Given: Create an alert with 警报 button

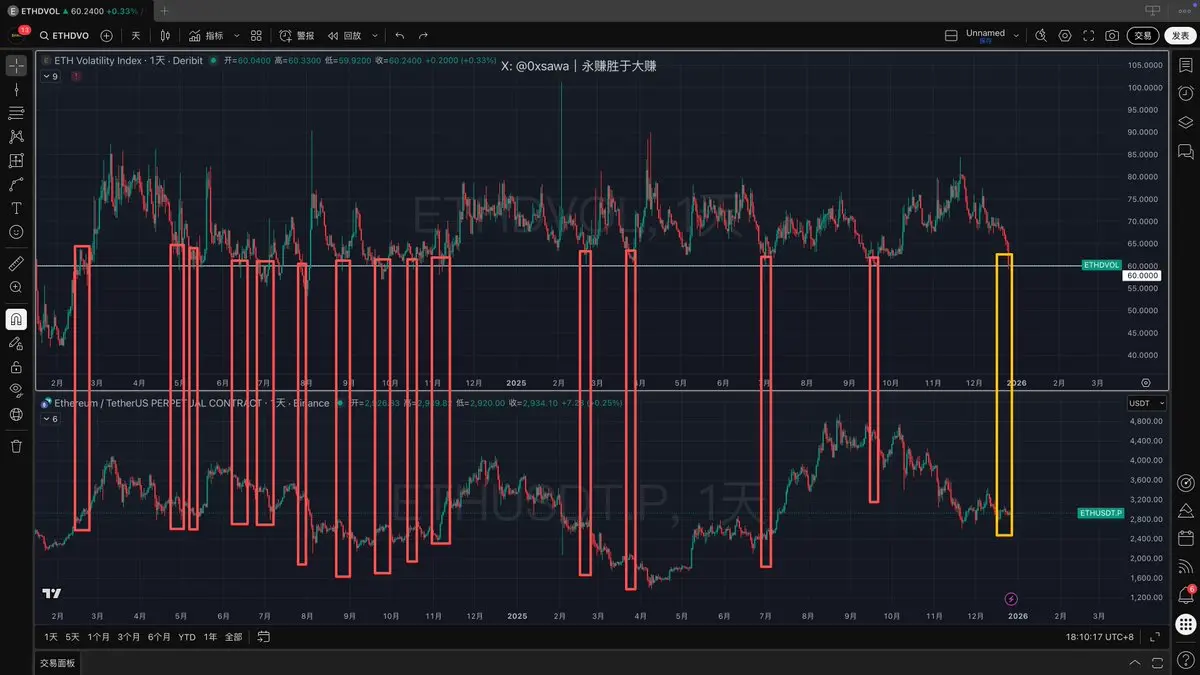Looking at the screenshot, I should click(x=296, y=35).
